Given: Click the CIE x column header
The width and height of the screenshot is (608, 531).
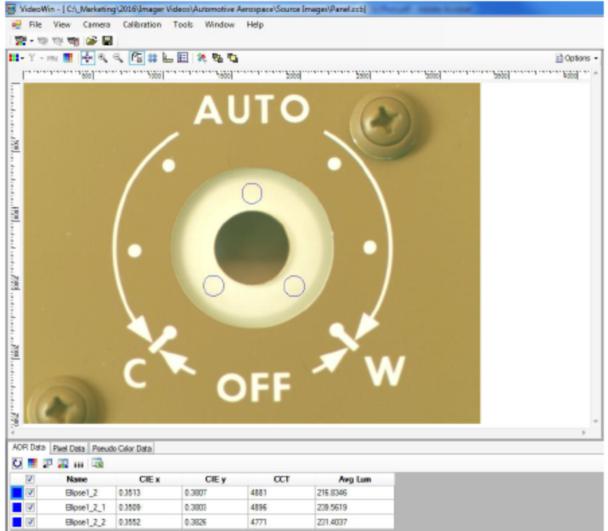Looking at the screenshot, I should coord(149,479).
